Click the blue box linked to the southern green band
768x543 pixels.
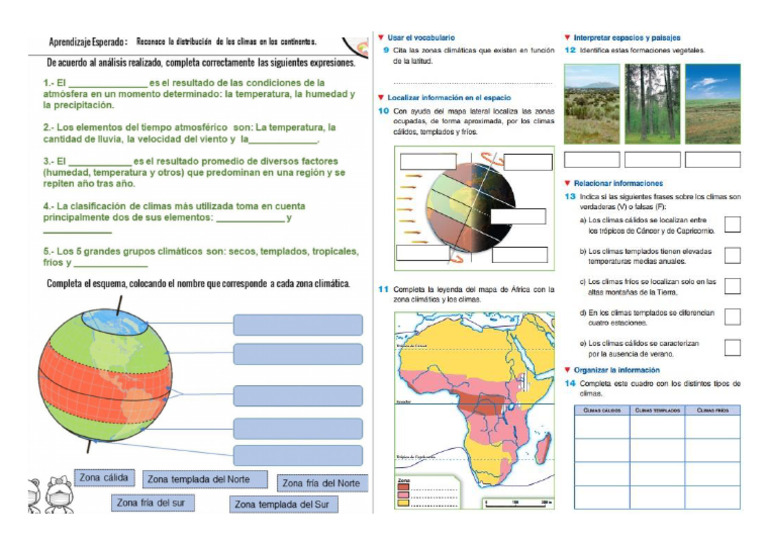point(298,428)
